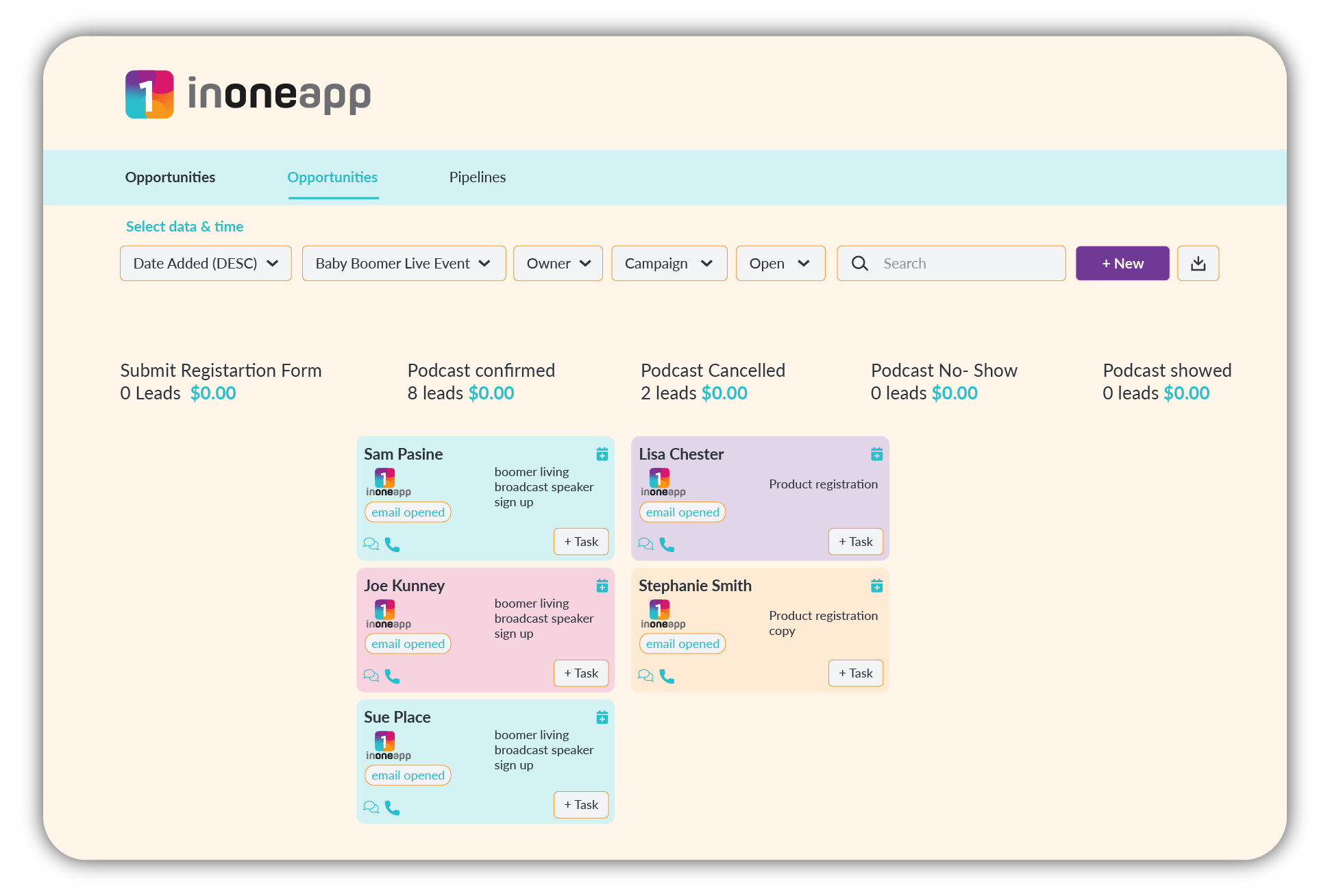The height and width of the screenshot is (896, 1330).
Task: Call Stephanie Smith via phone icon
Action: tap(667, 676)
